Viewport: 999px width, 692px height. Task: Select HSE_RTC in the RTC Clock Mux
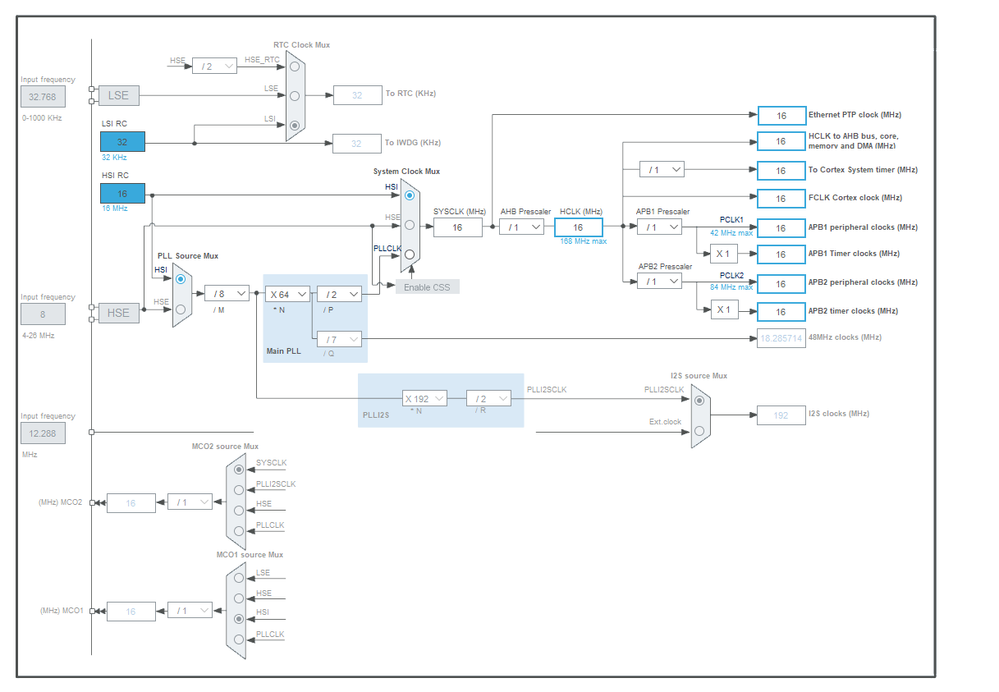coord(294,66)
